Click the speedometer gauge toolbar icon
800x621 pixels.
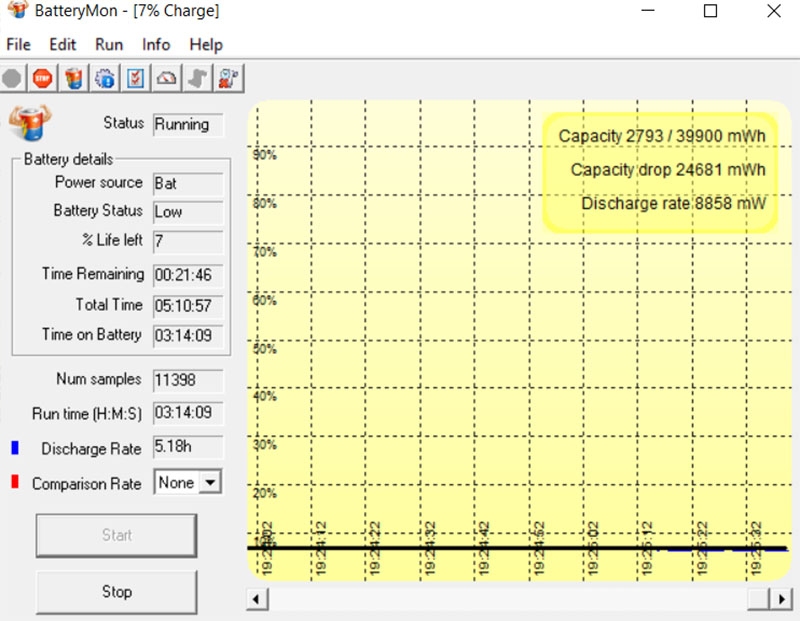[167, 77]
